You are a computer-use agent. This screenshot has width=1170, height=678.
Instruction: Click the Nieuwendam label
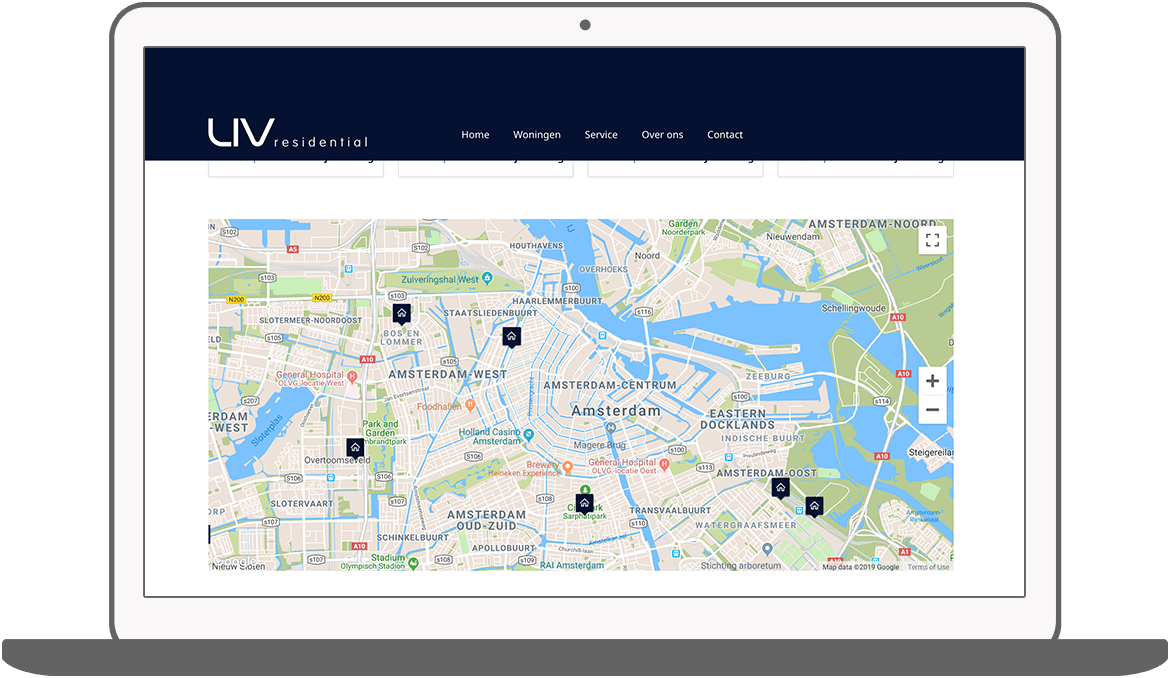792,236
